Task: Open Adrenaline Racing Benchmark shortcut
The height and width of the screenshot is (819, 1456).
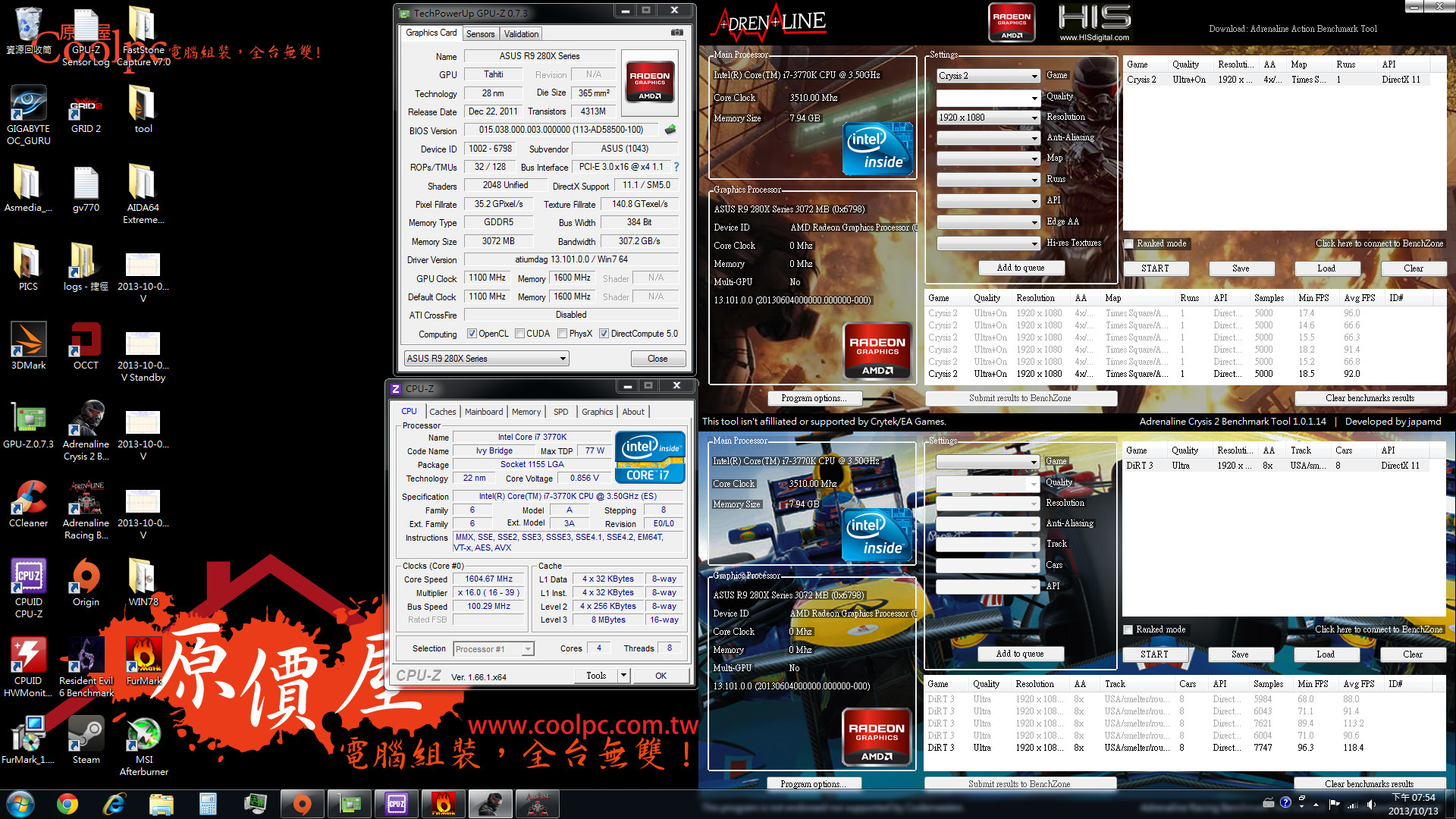Action: (x=86, y=508)
